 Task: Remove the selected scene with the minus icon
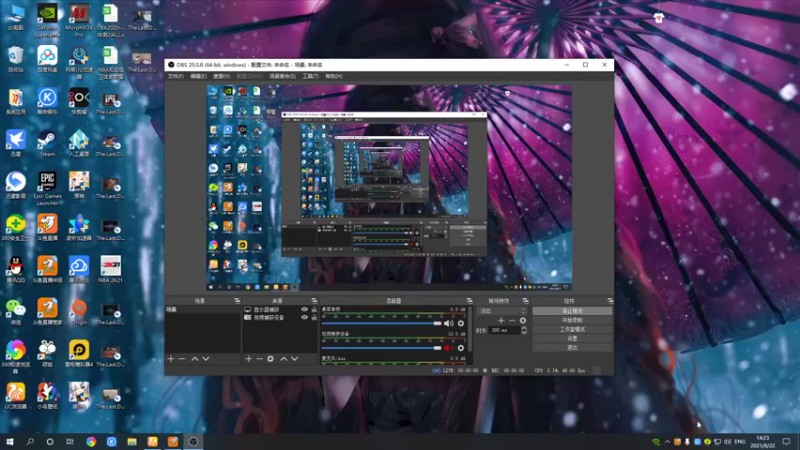coord(182,359)
